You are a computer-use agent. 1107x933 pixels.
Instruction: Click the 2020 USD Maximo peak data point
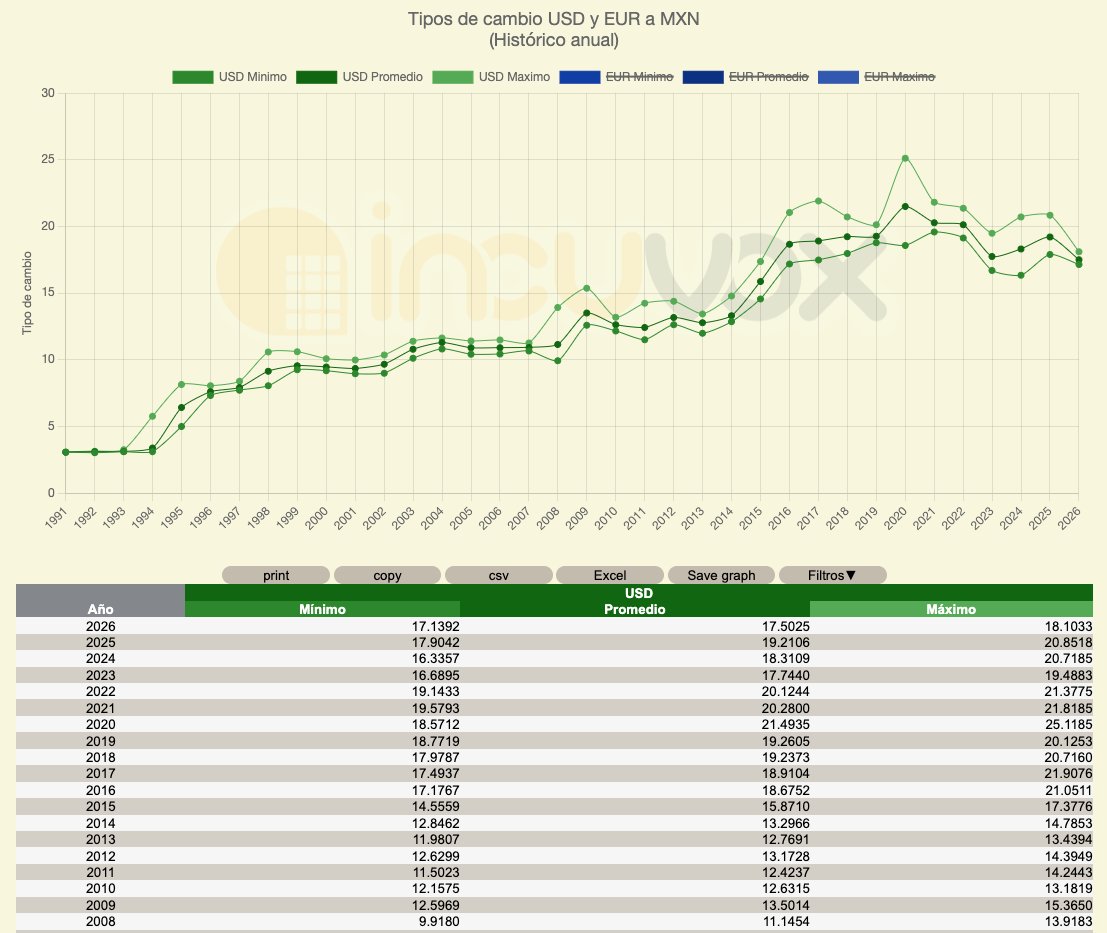905,158
